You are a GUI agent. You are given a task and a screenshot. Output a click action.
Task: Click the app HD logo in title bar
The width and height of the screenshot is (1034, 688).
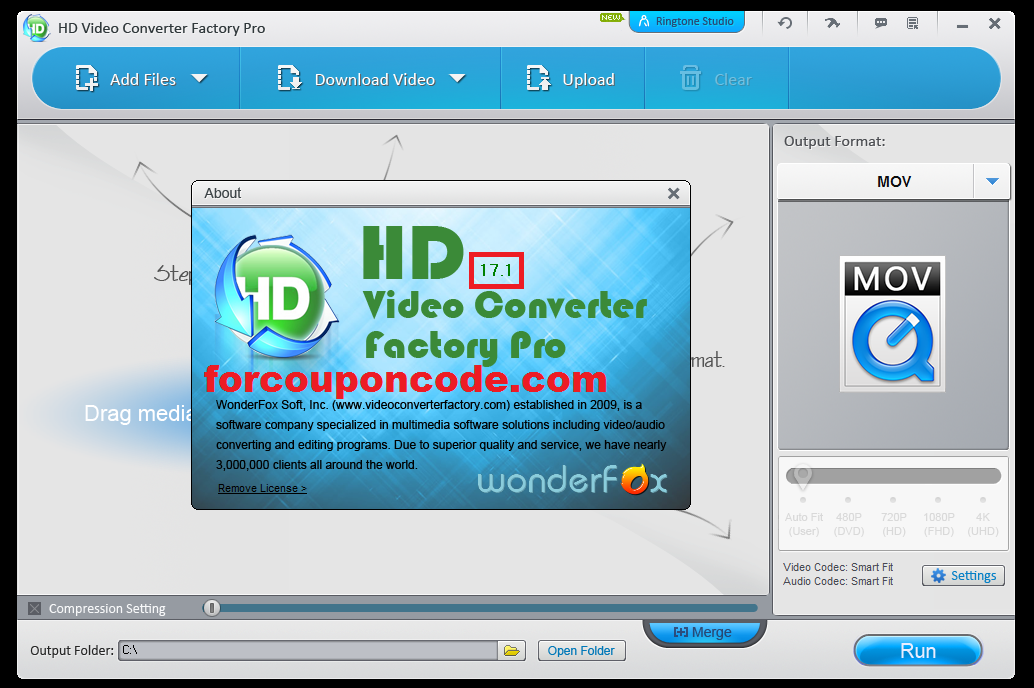pyautogui.click(x=36, y=28)
